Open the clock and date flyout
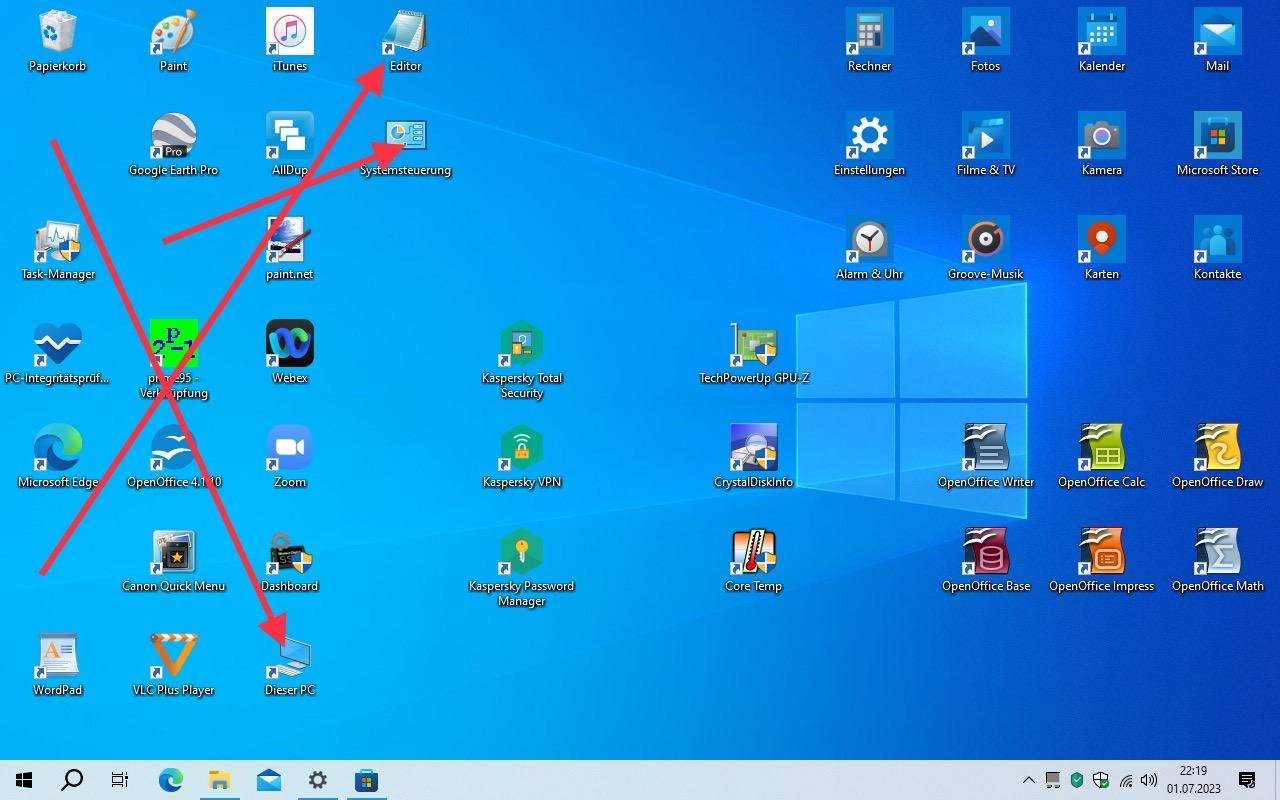1280x800 pixels. point(1193,780)
